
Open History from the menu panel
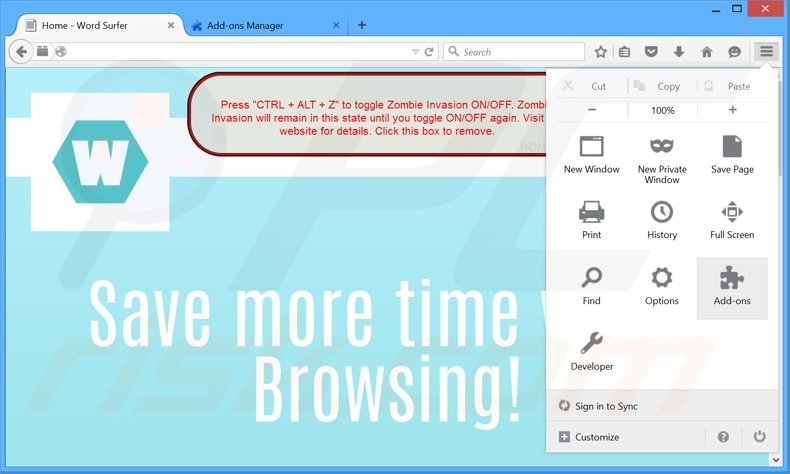pyautogui.click(x=661, y=221)
